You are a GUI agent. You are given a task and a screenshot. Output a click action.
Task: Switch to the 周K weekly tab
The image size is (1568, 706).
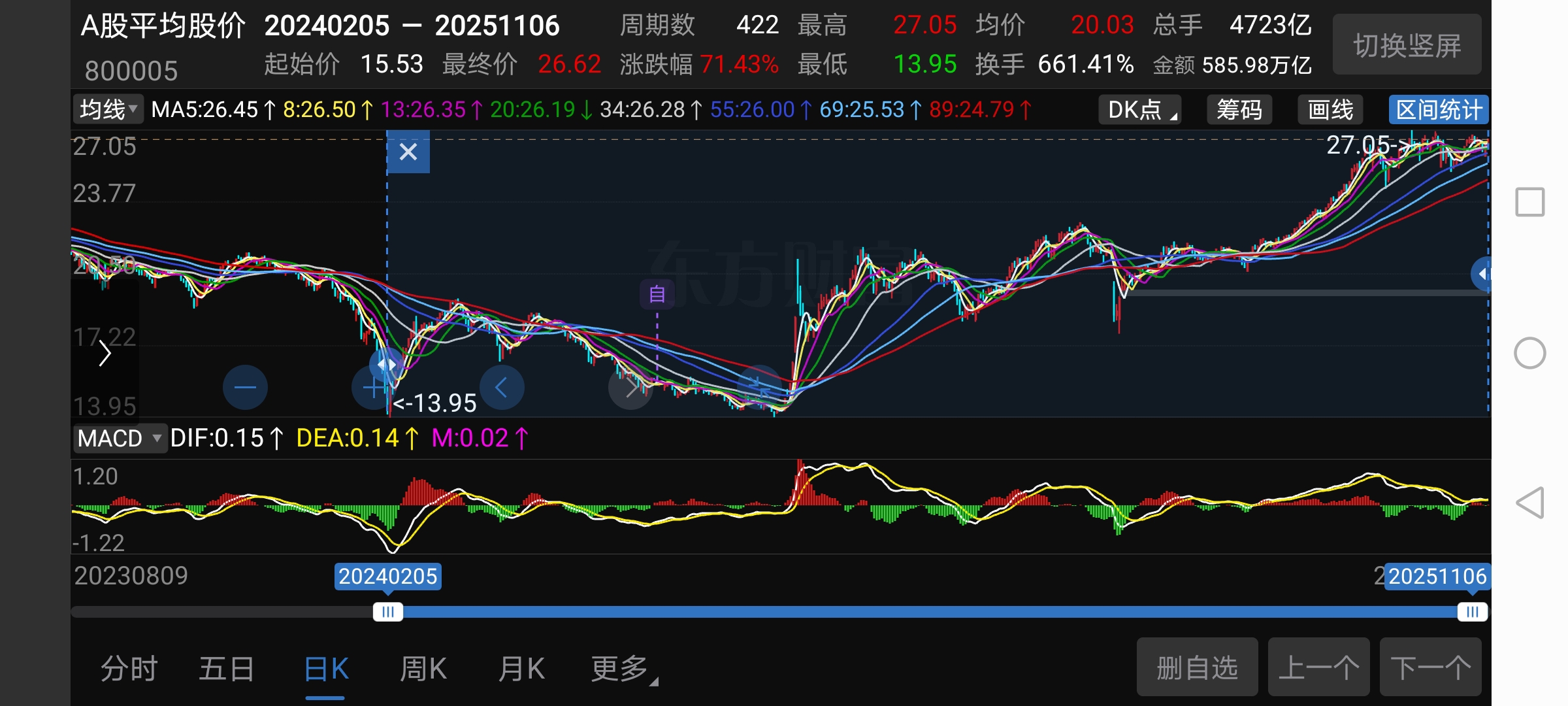423,669
